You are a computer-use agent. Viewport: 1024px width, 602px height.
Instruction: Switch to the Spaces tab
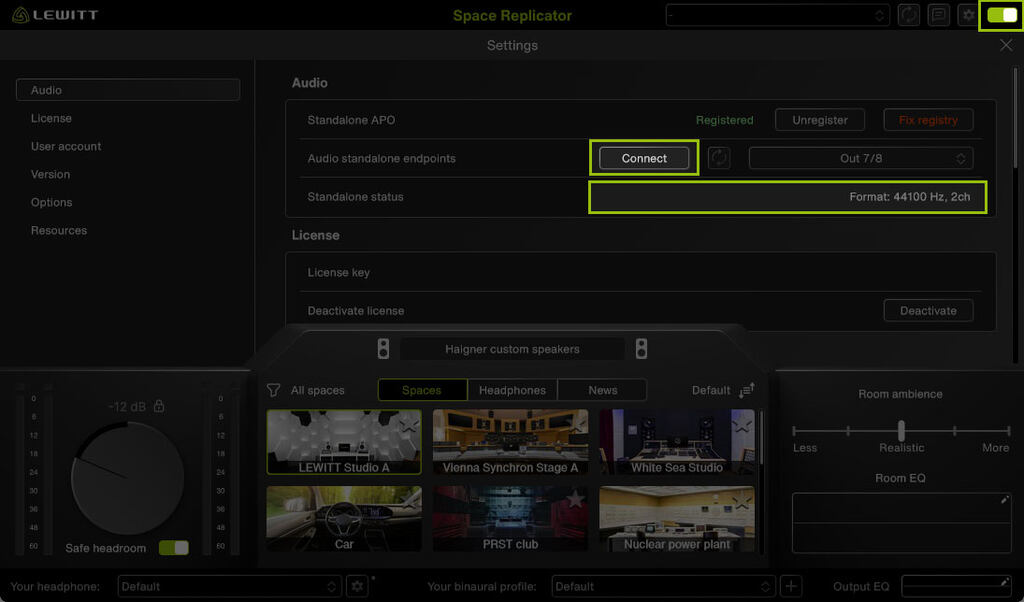tap(422, 390)
